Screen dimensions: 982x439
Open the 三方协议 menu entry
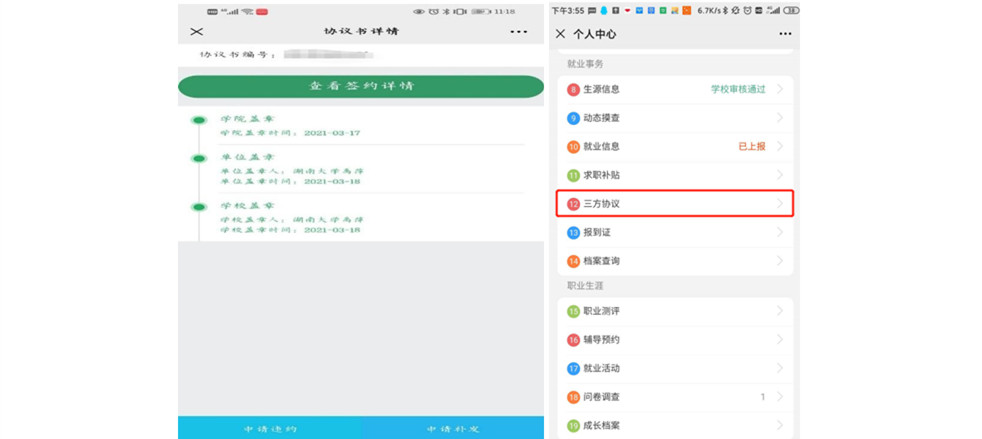(675, 204)
